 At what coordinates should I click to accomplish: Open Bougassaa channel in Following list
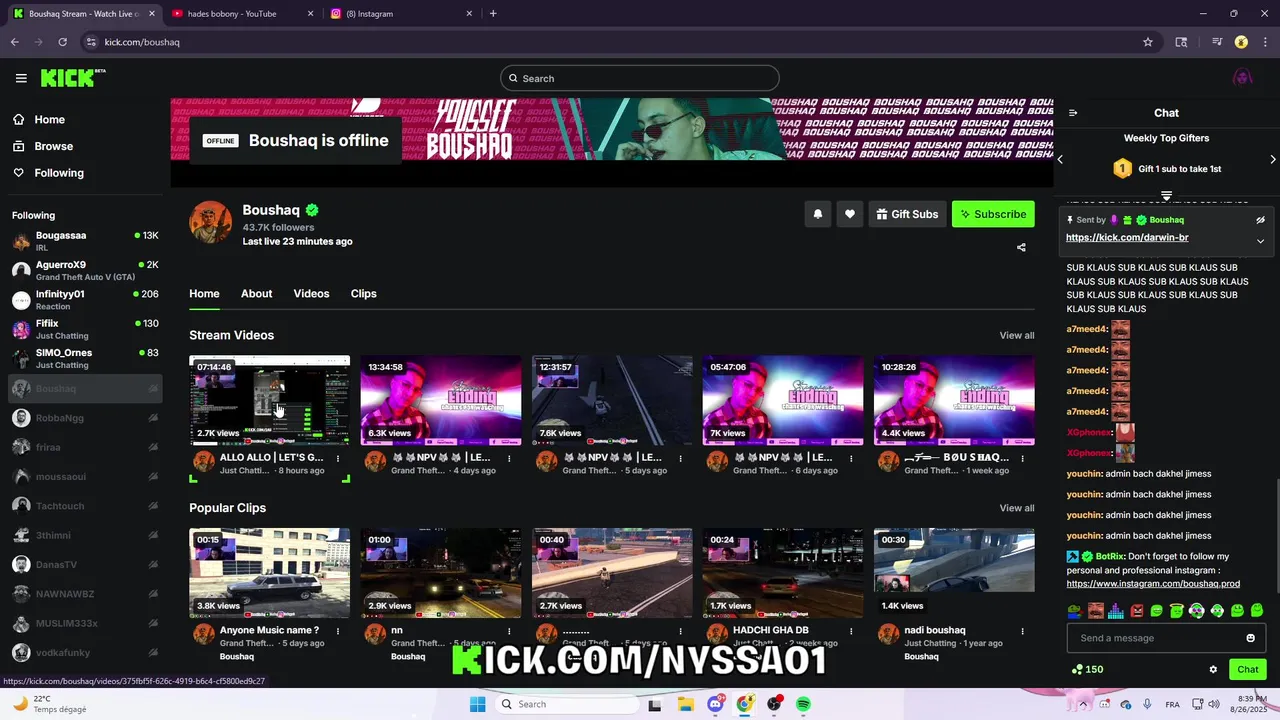85,241
